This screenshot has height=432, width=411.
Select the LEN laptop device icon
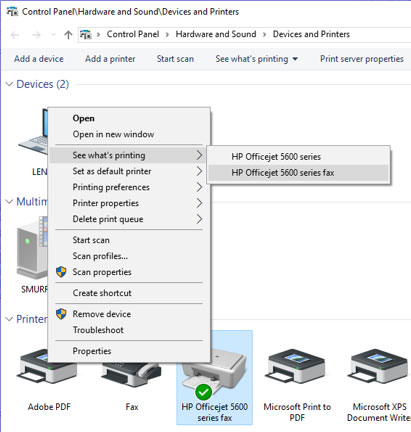tap(33, 132)
